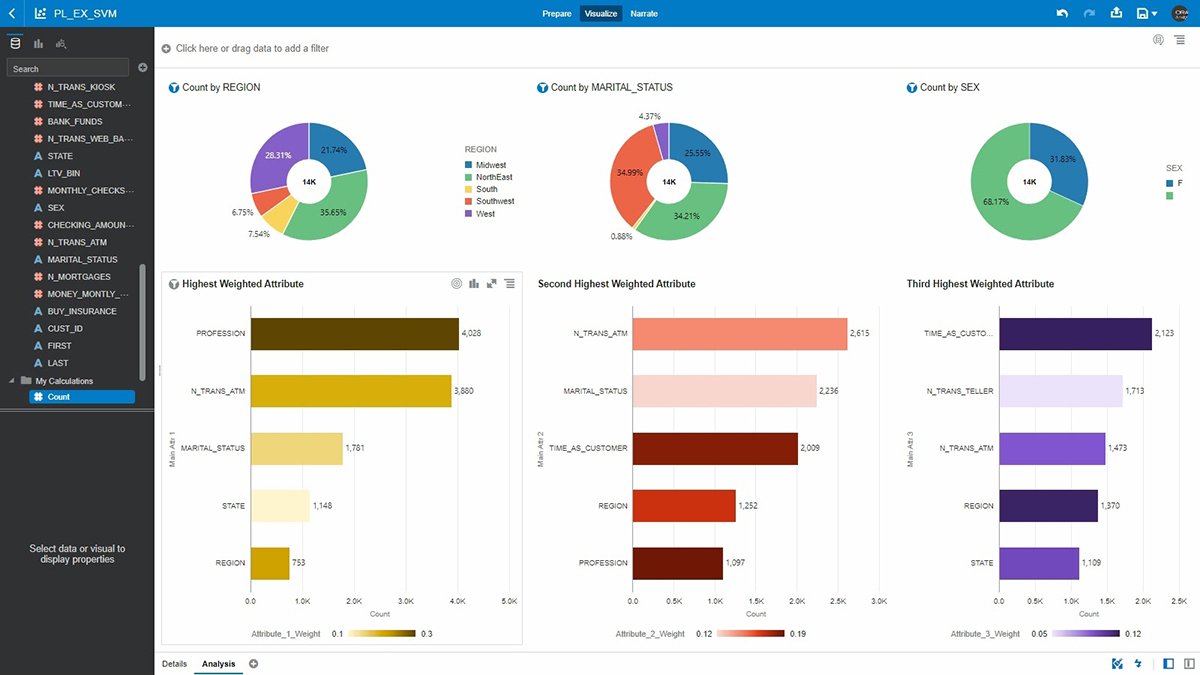Switch to the Prepare tab

(x=557, y=13)
